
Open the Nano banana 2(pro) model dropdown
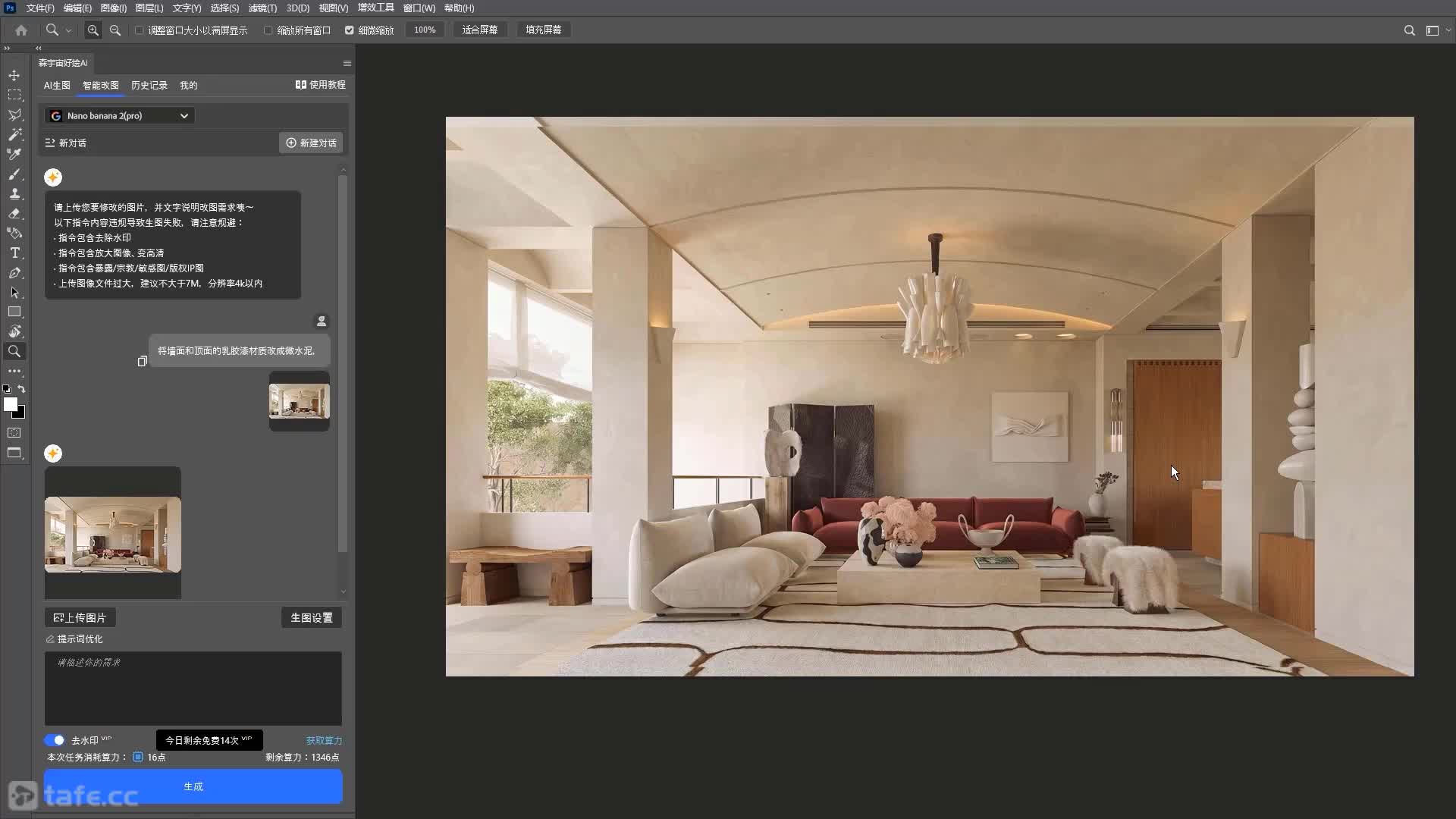(x=119, y=115)
